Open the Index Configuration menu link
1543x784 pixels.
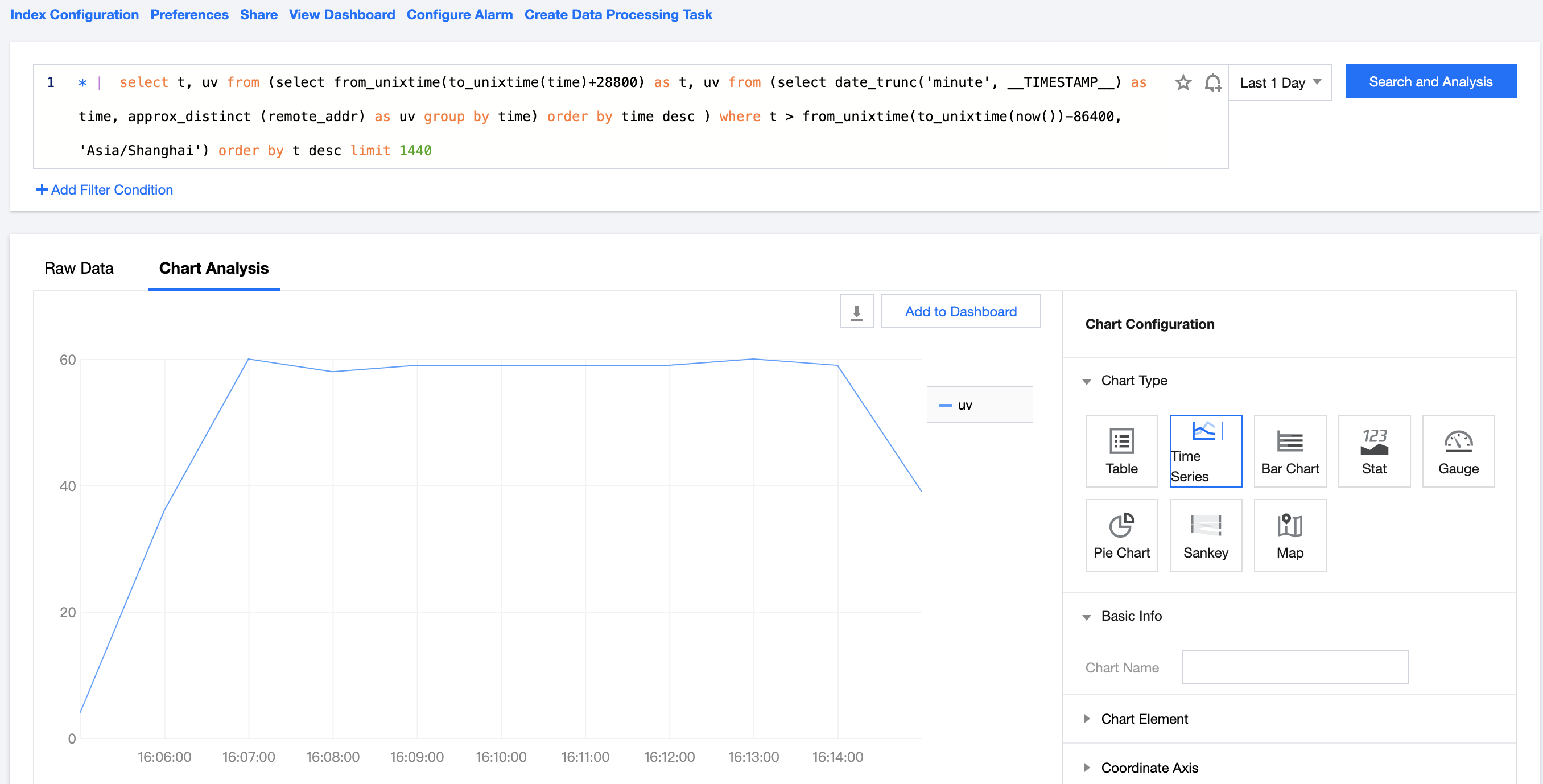[75, 14]
